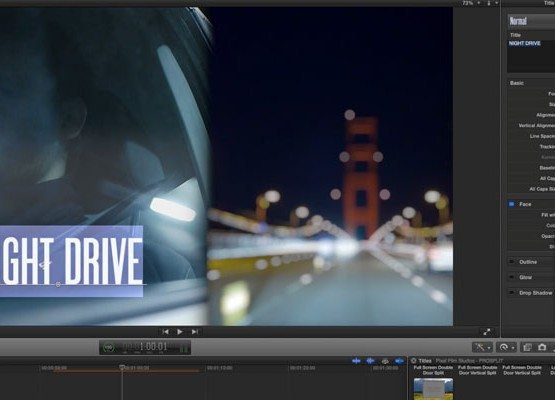This screenshot has width=555, height=400.
Task: Toggle video and audio skimming
Action: (x=356, y=361)
